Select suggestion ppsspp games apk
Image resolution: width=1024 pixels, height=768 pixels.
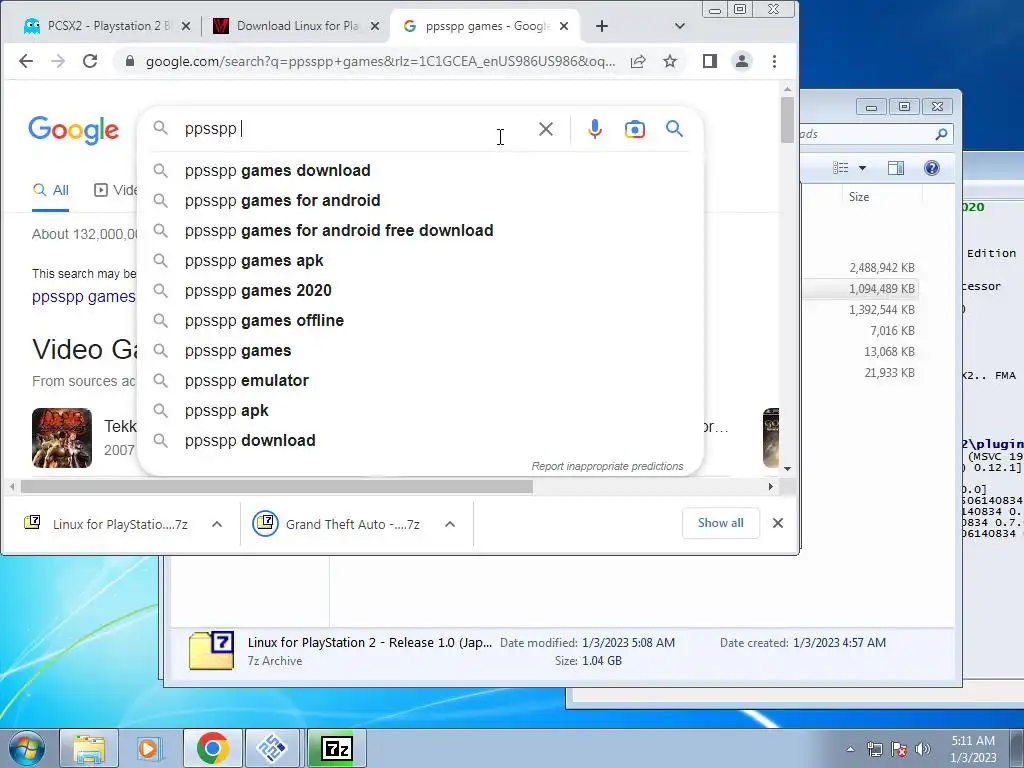click(421, 261)
